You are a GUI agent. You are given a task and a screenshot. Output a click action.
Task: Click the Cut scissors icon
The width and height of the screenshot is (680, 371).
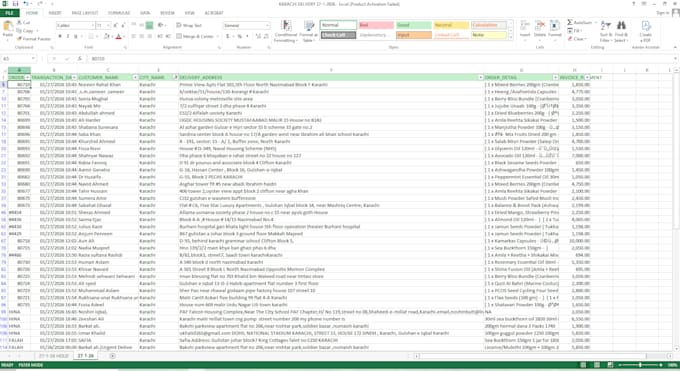19,23
